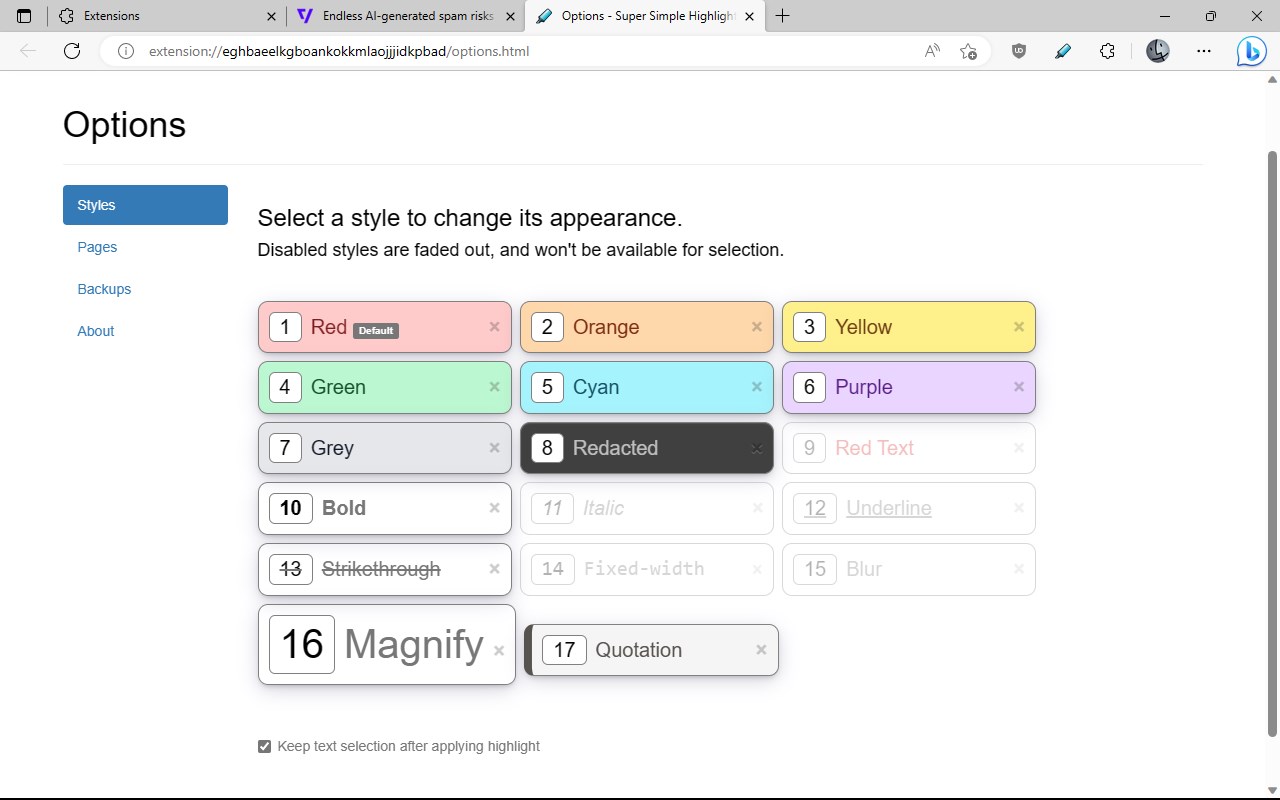The width and height of the screenshot is (1280, 800).
Task: Remove the Quotation style via its X
Action: (761, 650)
